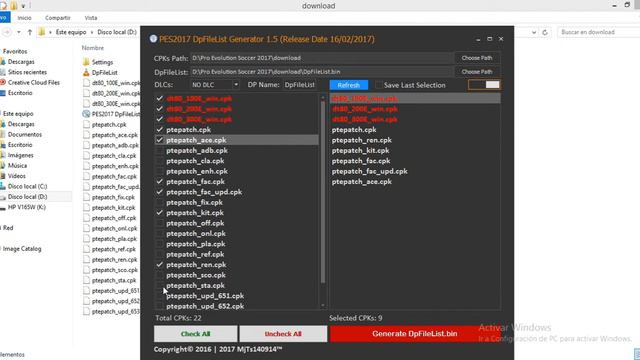The width and height of the screenshot is (640, 360).
Task: Check the ptepatch_adb.cpk checkbox
Action: tap(160, 151)
